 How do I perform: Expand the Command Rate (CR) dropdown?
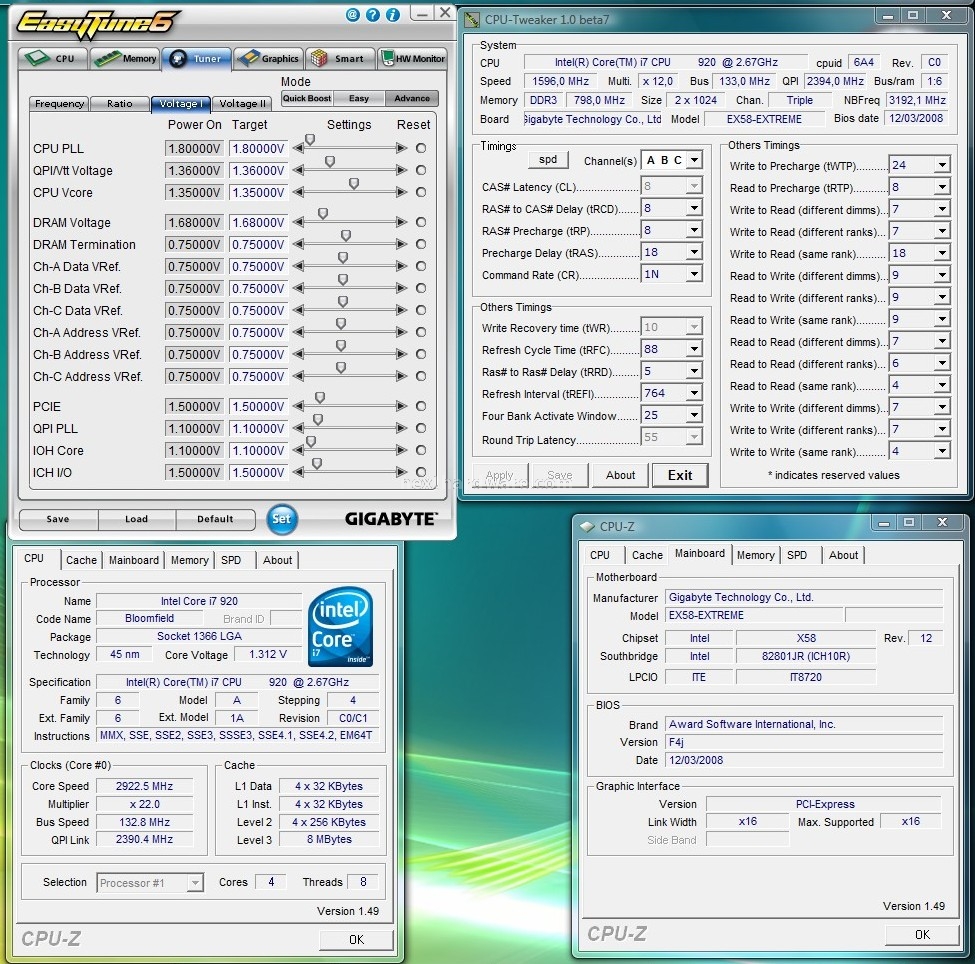tap(695, 274)
